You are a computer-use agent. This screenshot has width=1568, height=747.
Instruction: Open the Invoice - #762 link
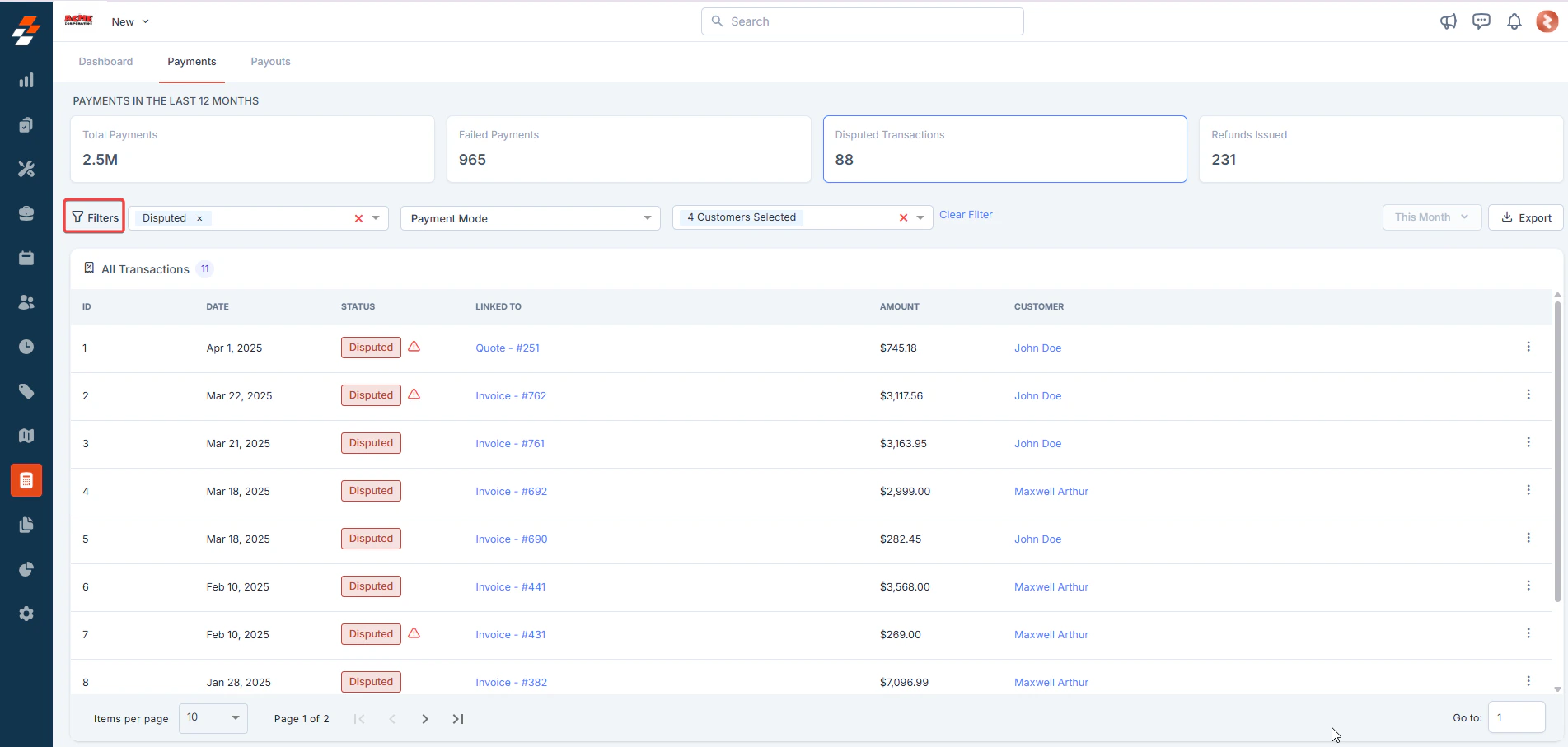(511, 395)
